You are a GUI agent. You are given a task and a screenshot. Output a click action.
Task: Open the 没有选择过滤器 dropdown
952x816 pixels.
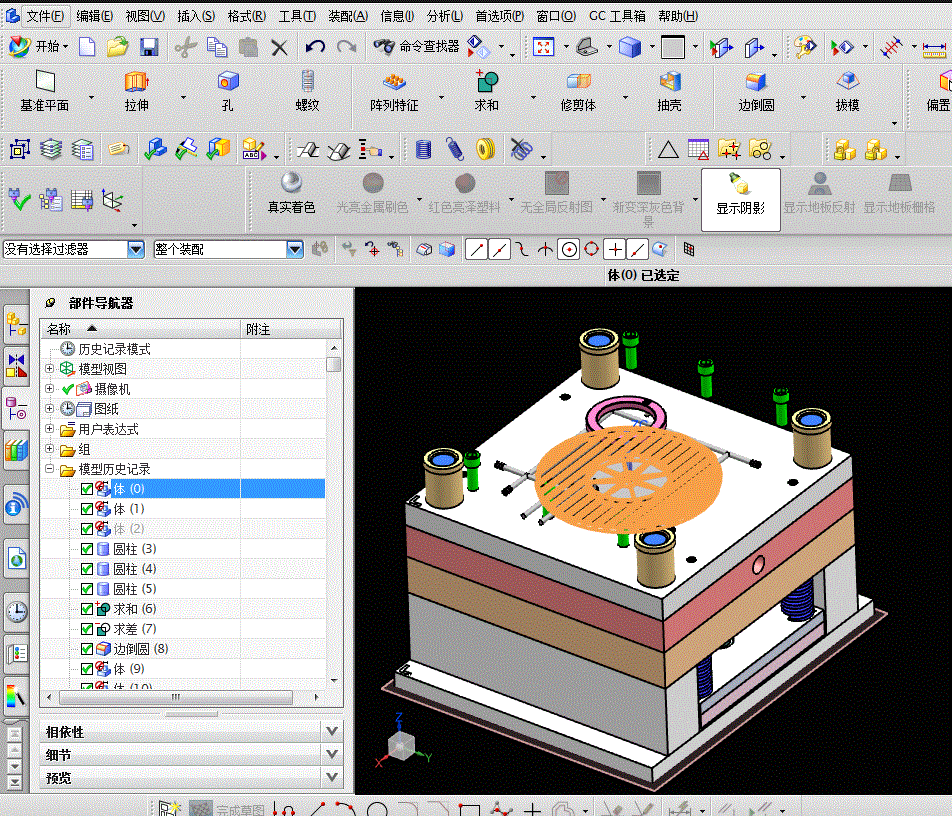(136, 249)
